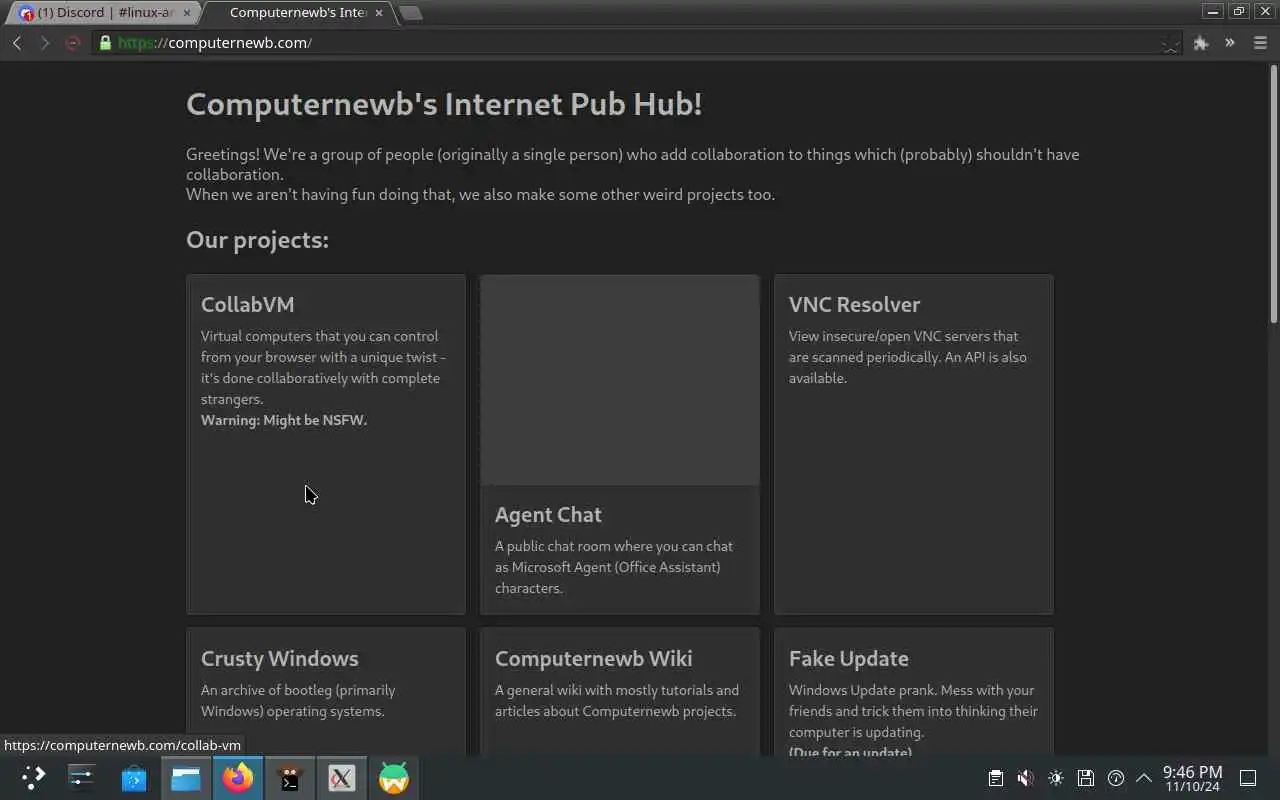Open the KDE application launcher
This screenshot has height=800, width=1280.
(33, 777)
